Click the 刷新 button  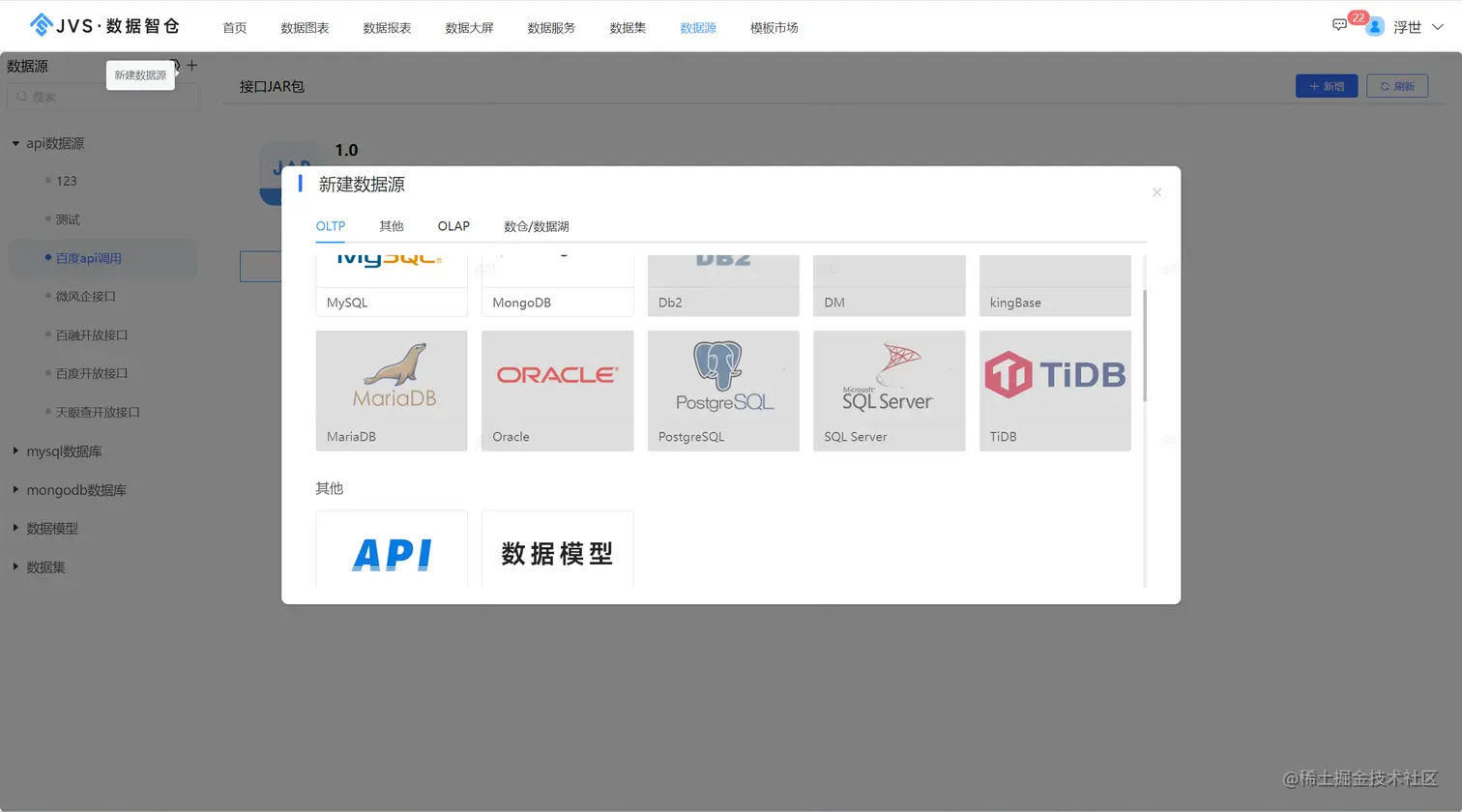pyautogui.click(x=1397, y=86)
